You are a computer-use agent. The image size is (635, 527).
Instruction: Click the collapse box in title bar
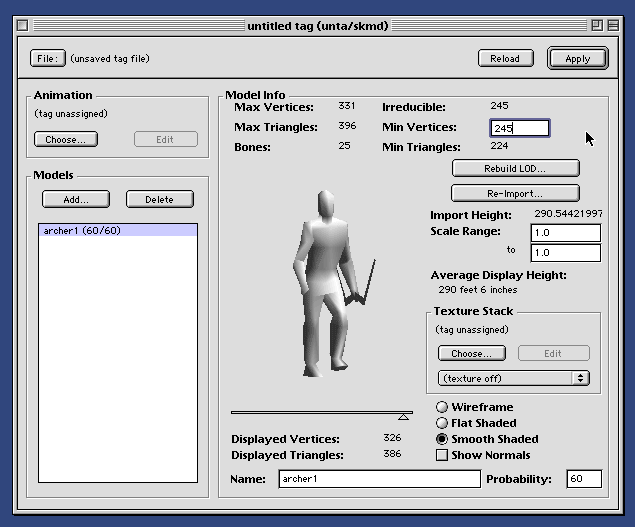point(613,25)
